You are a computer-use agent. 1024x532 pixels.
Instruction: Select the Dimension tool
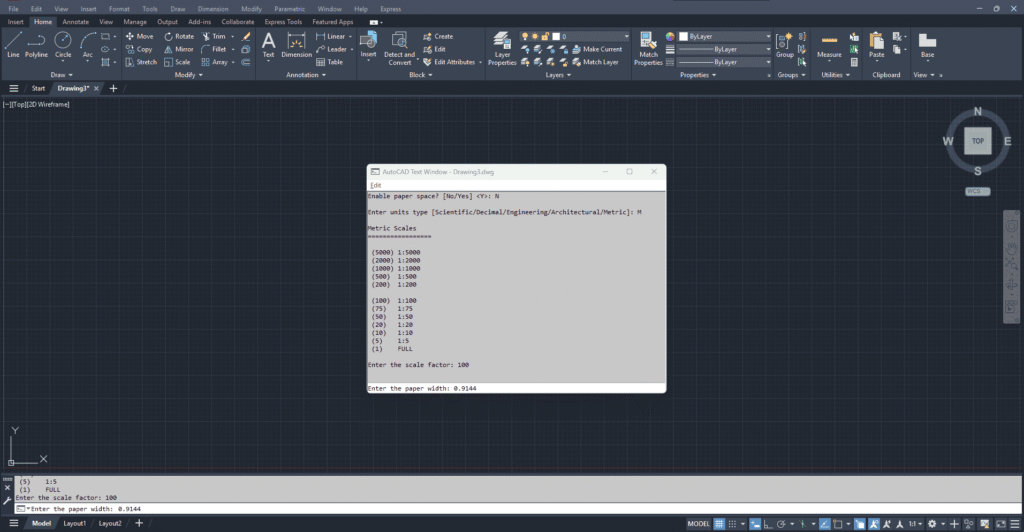(x=296, y=44)
